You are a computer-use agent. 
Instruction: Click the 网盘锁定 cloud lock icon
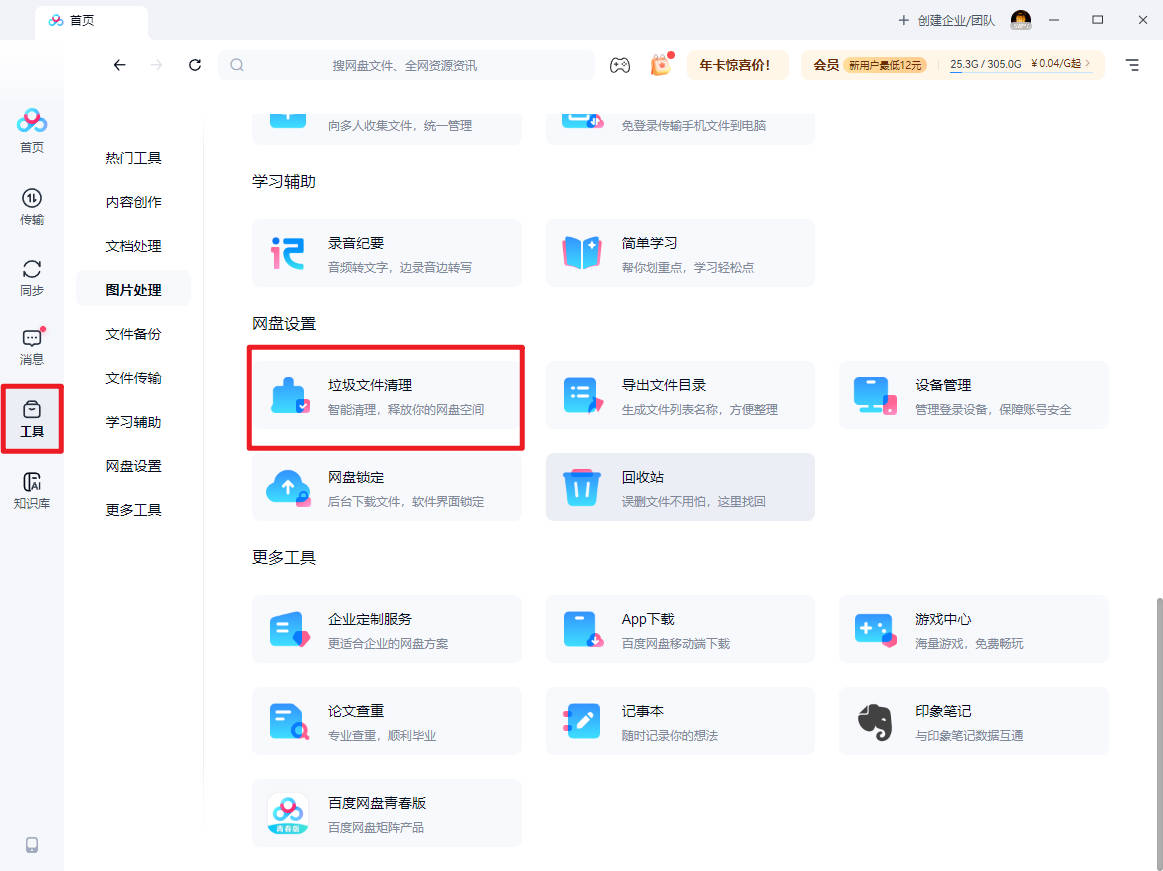(x=289, y=487)
